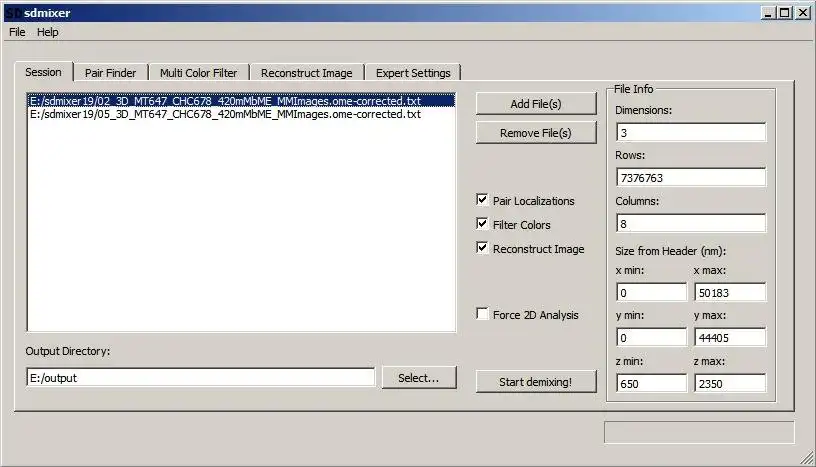Disable the Reconstruct Image checkbox

tap(482, 247)
